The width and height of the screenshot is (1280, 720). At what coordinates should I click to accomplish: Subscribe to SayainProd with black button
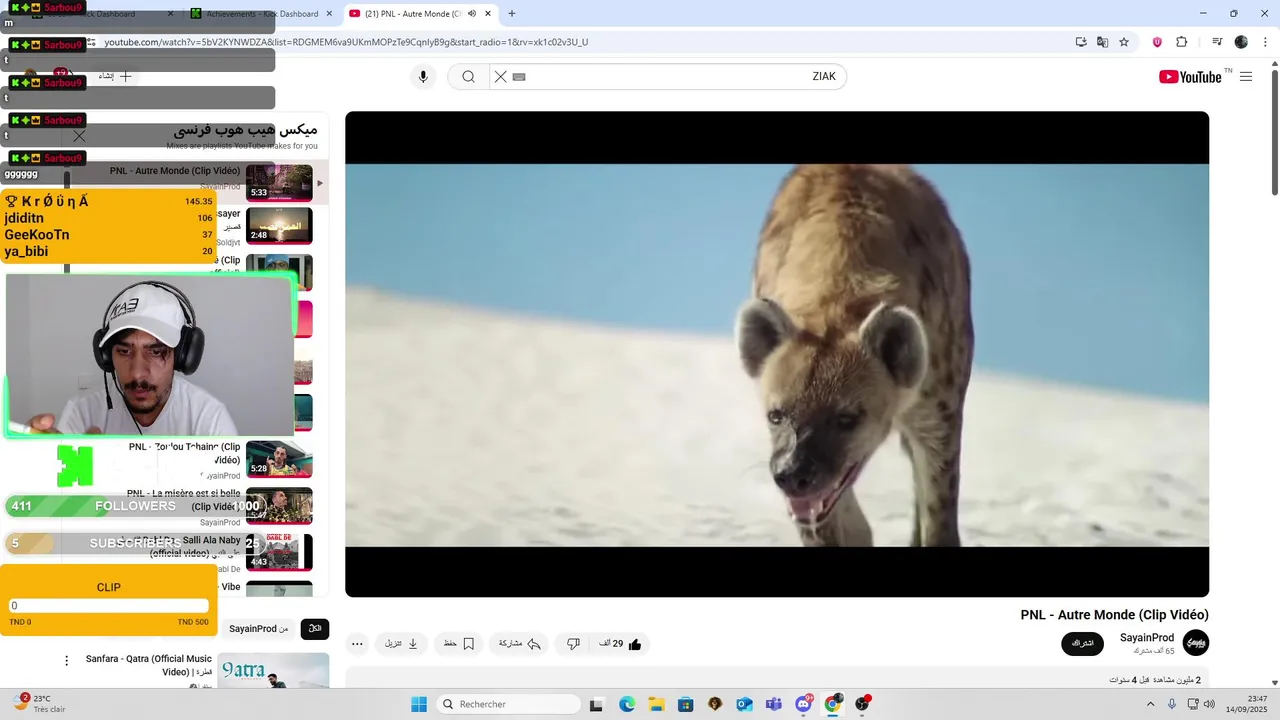point(1082,643)
